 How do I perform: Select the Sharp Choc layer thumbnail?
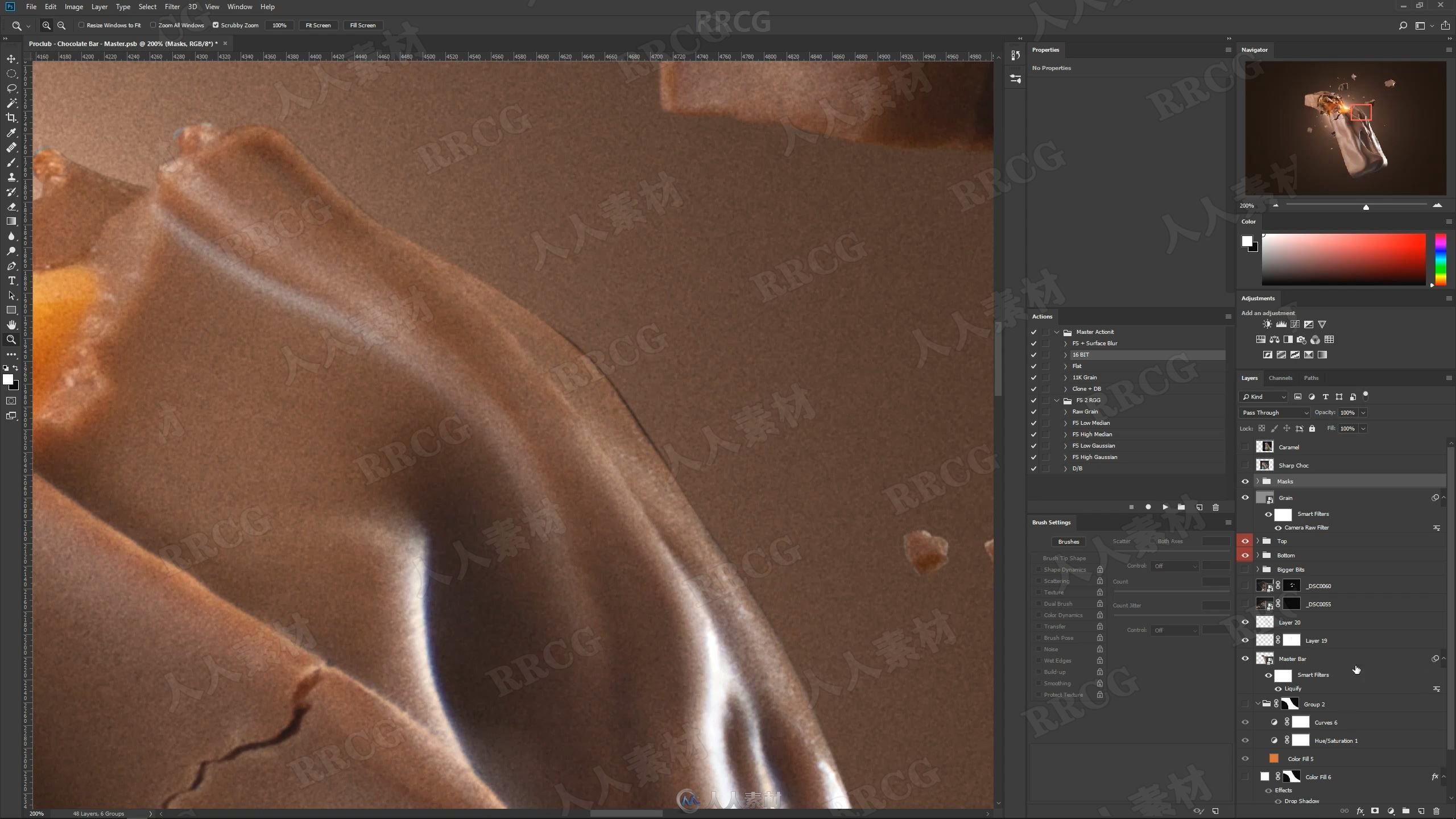tap(1264, 465)
